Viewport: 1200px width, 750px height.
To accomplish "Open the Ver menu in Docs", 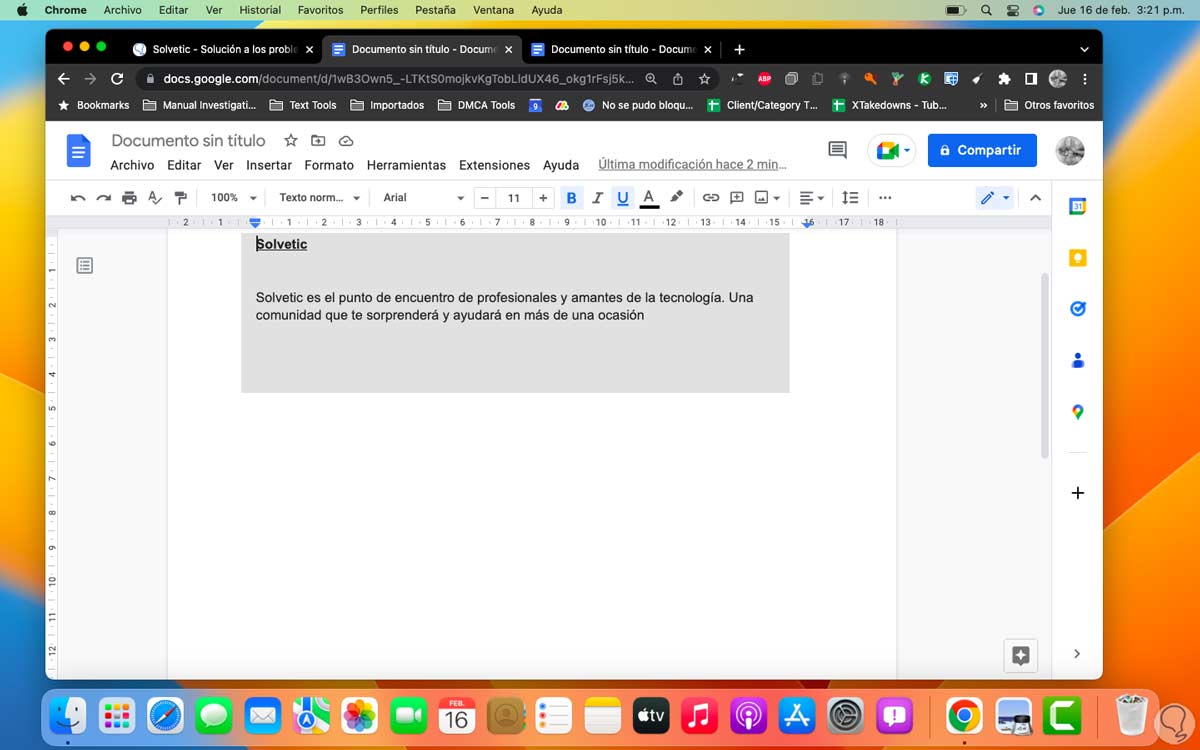I will pyautogui.click(x=224, y=165).
